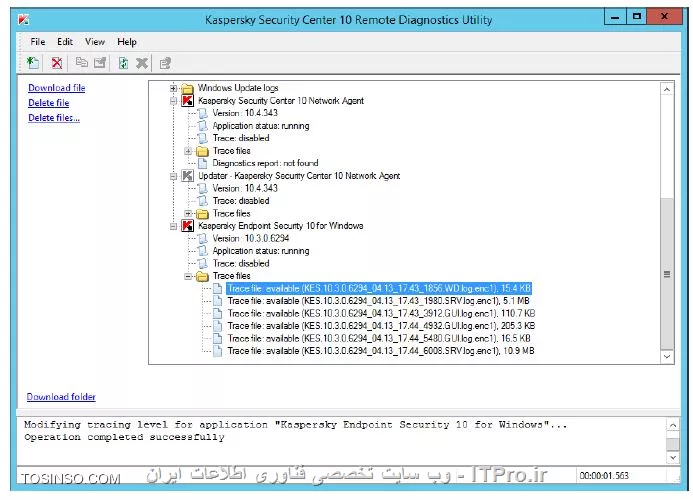Collapse the Updater - Network Agent node

click(x=173, y=176)
